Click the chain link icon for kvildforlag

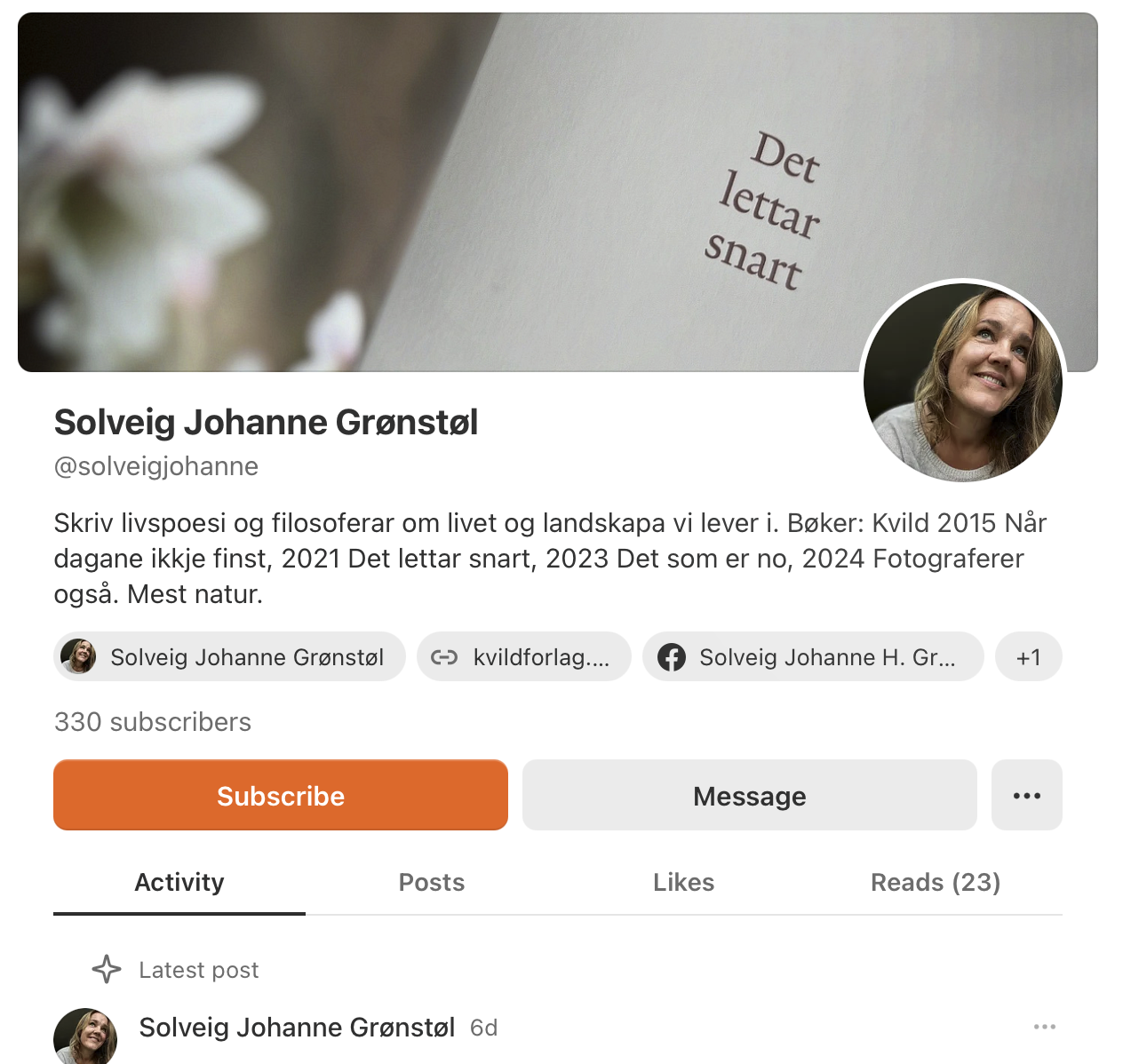[444, 657]
